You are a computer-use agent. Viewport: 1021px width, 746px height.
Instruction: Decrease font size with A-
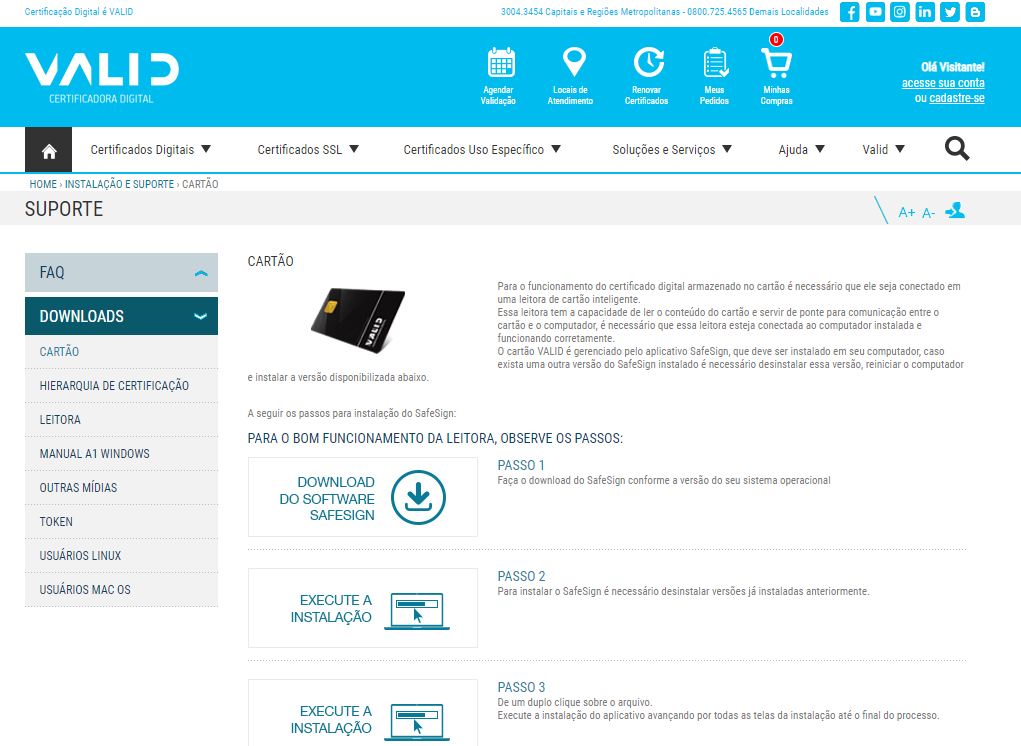click(x=929, y=213)
